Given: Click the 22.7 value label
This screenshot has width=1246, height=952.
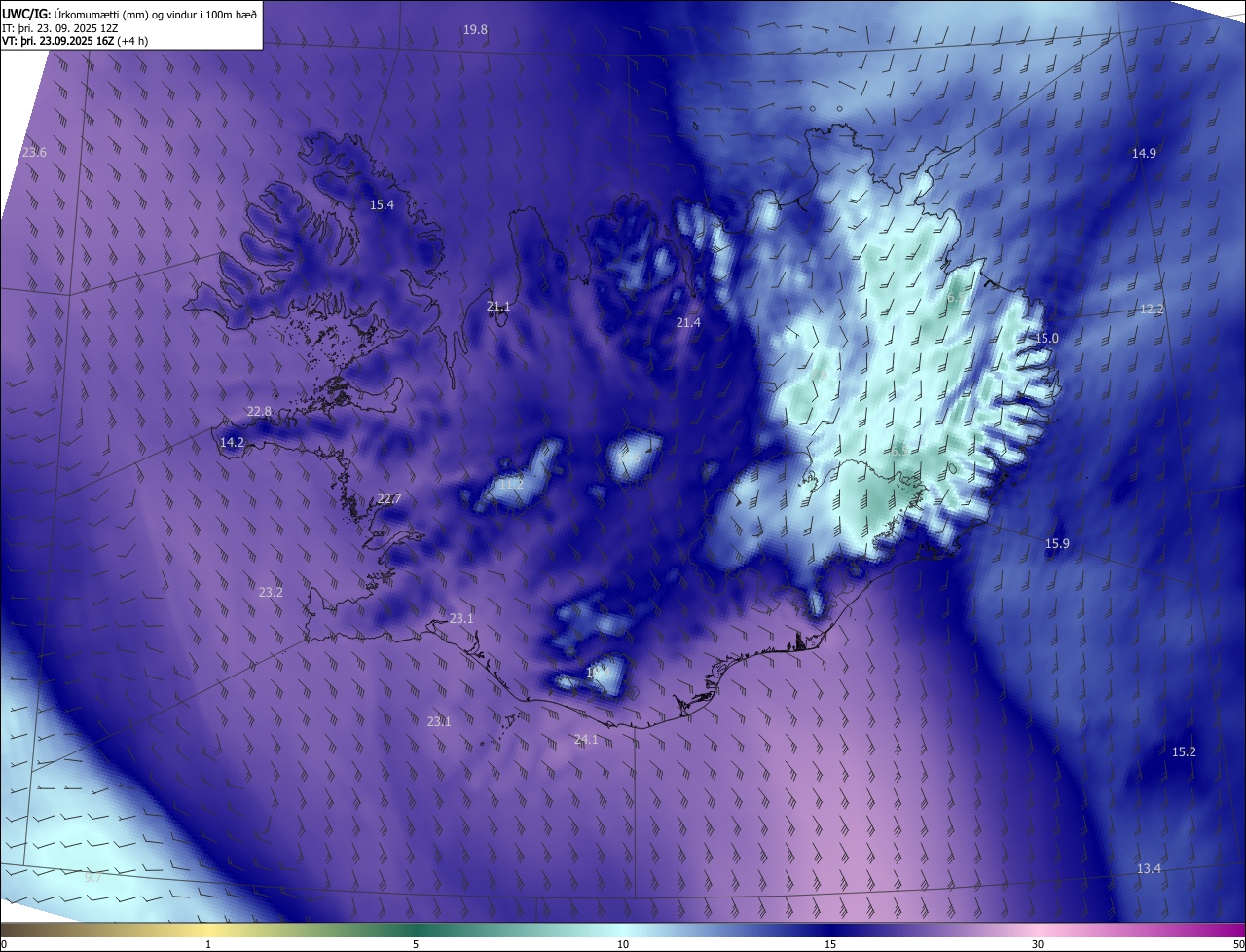Looking at the screenshot, I should tap(389, 498).
